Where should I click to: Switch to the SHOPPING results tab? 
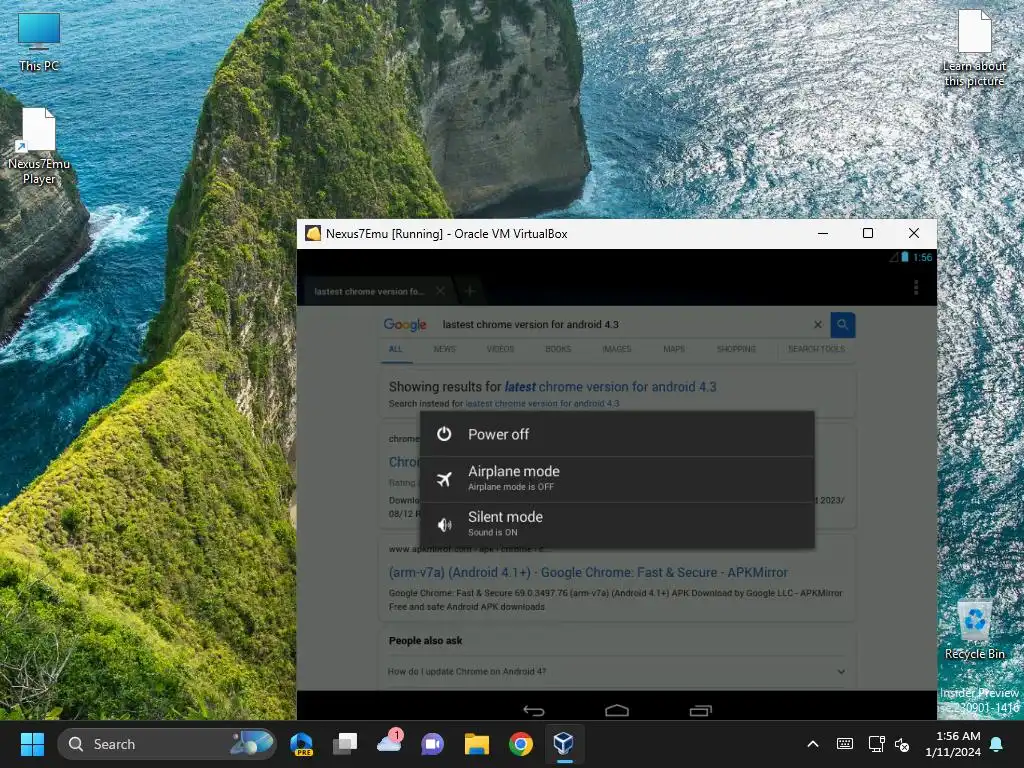[736, 349]
